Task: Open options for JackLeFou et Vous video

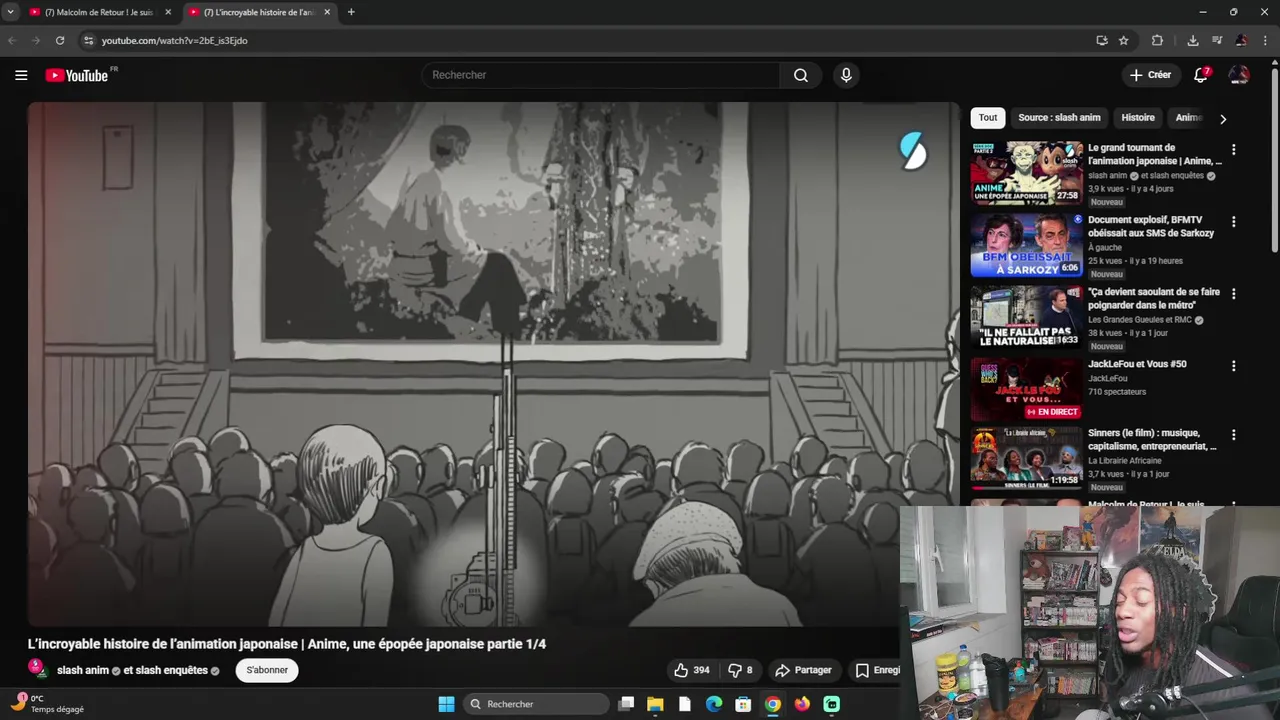Action: pyautogui.click(x=1233, y=365)
